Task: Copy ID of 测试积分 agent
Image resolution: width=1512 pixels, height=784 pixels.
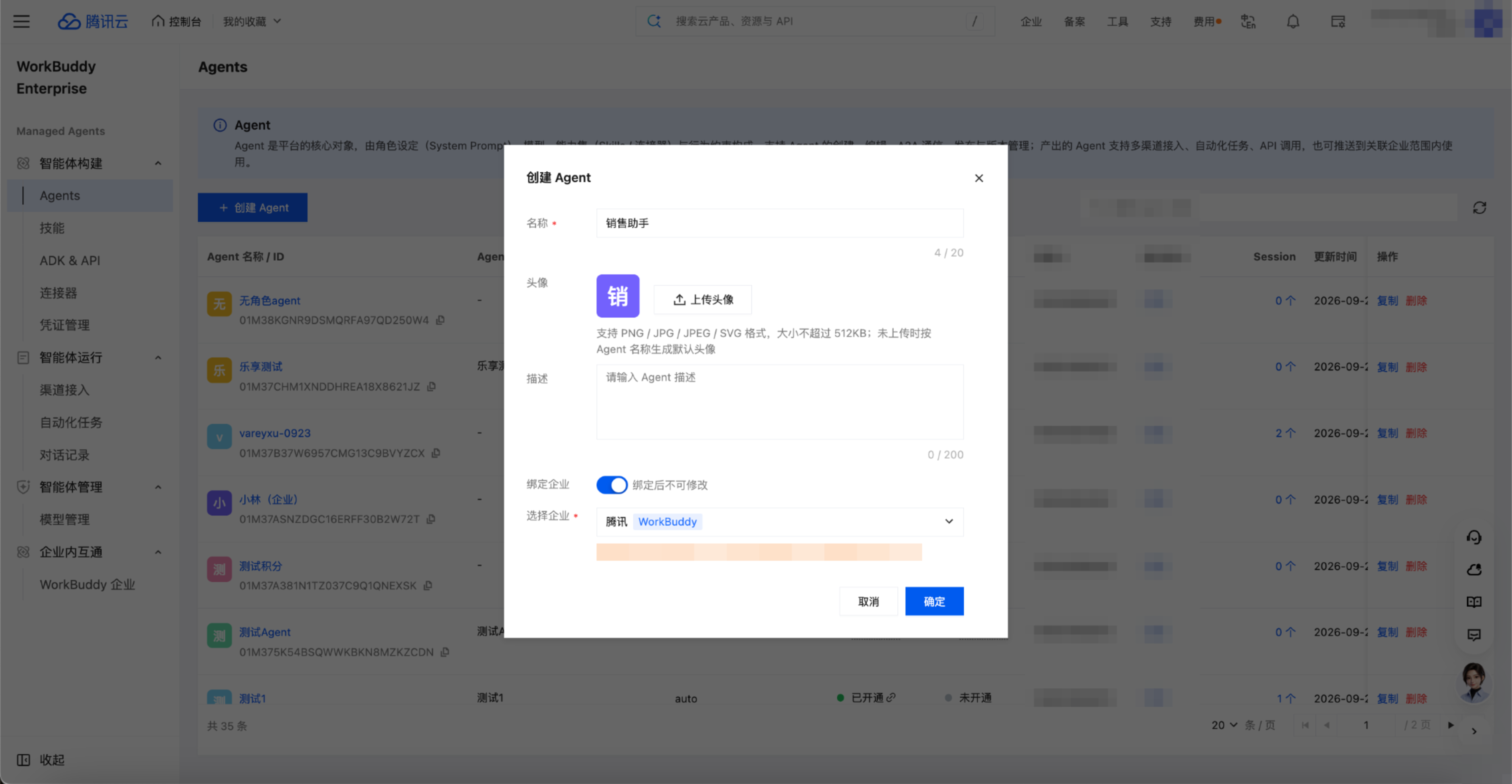Action: click(x=428, y=585)
